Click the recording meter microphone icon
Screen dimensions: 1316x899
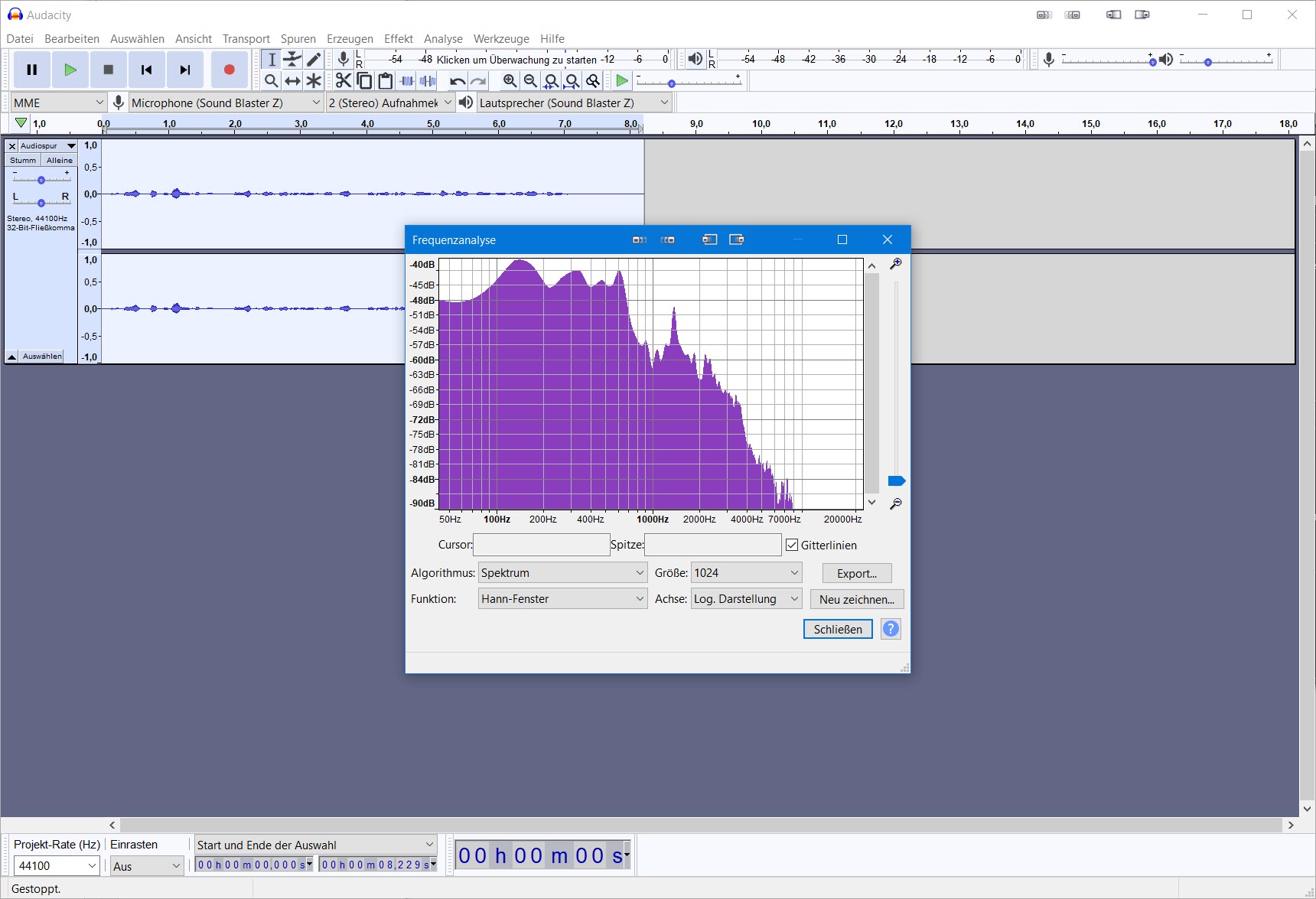pos(344,59)
